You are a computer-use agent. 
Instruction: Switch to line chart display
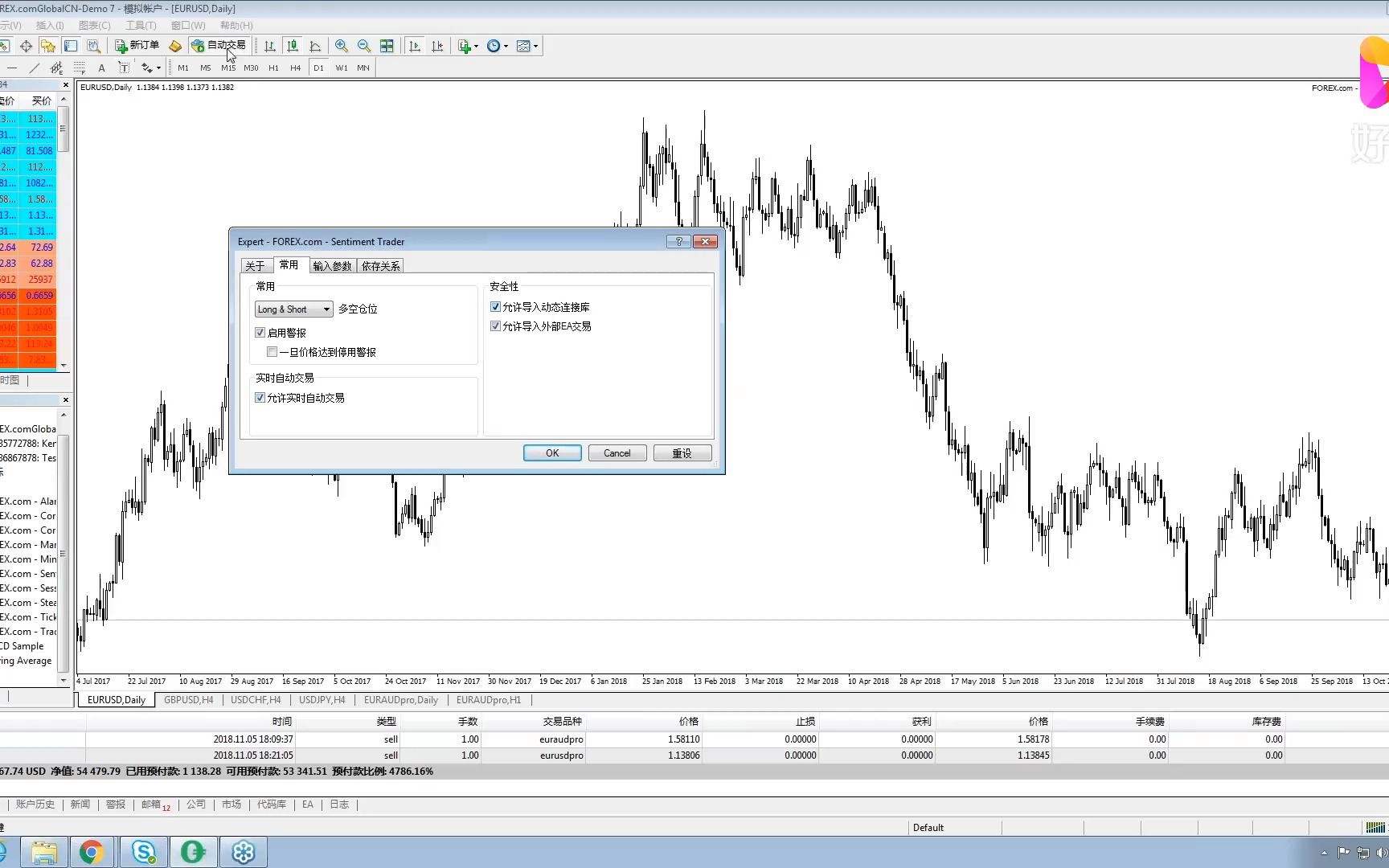315,46
